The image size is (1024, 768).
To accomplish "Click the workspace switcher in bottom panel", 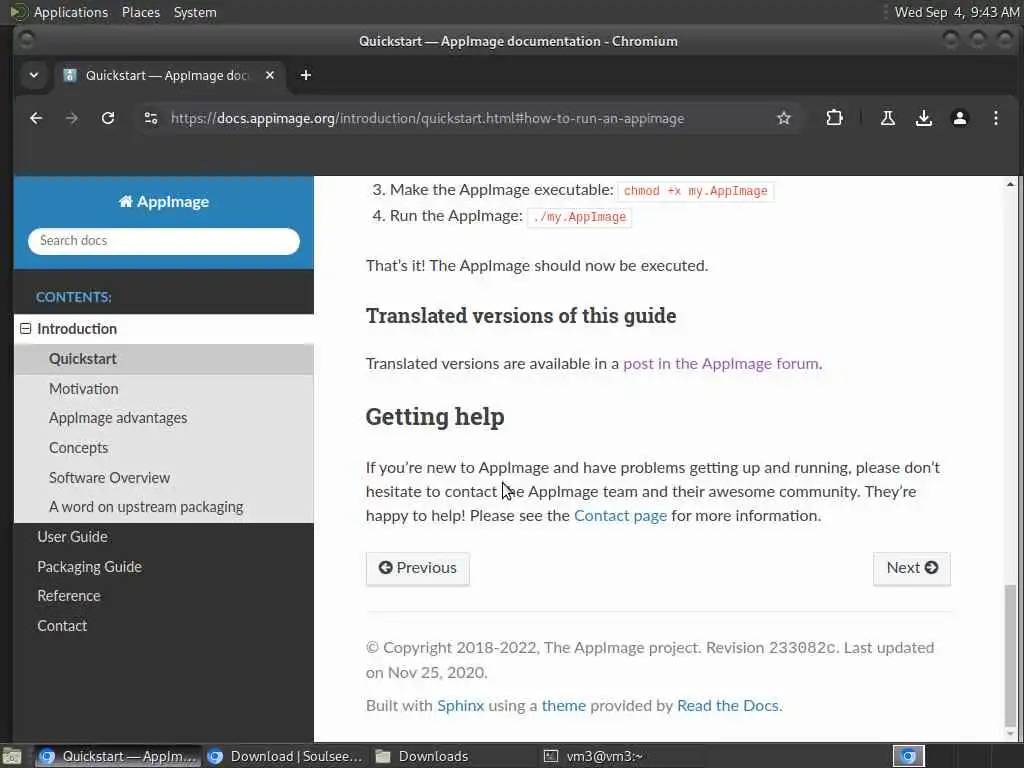I will click(x=908, y=756).
